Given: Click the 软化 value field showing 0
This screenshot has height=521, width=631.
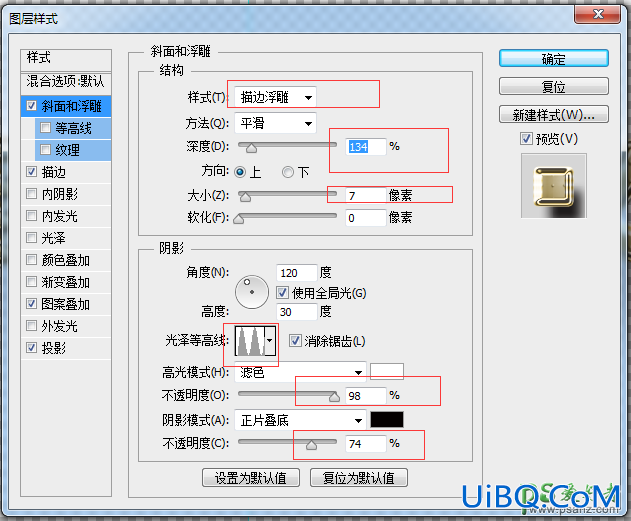Looking at the screenshot, I should (x=365, y=218).
